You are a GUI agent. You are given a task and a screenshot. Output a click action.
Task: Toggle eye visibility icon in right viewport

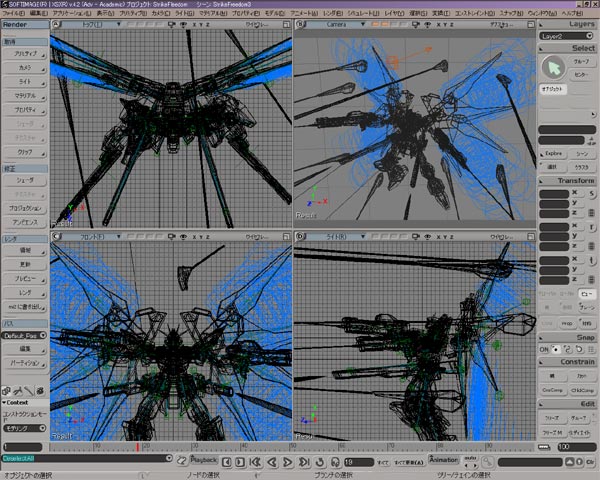point(428,237)
